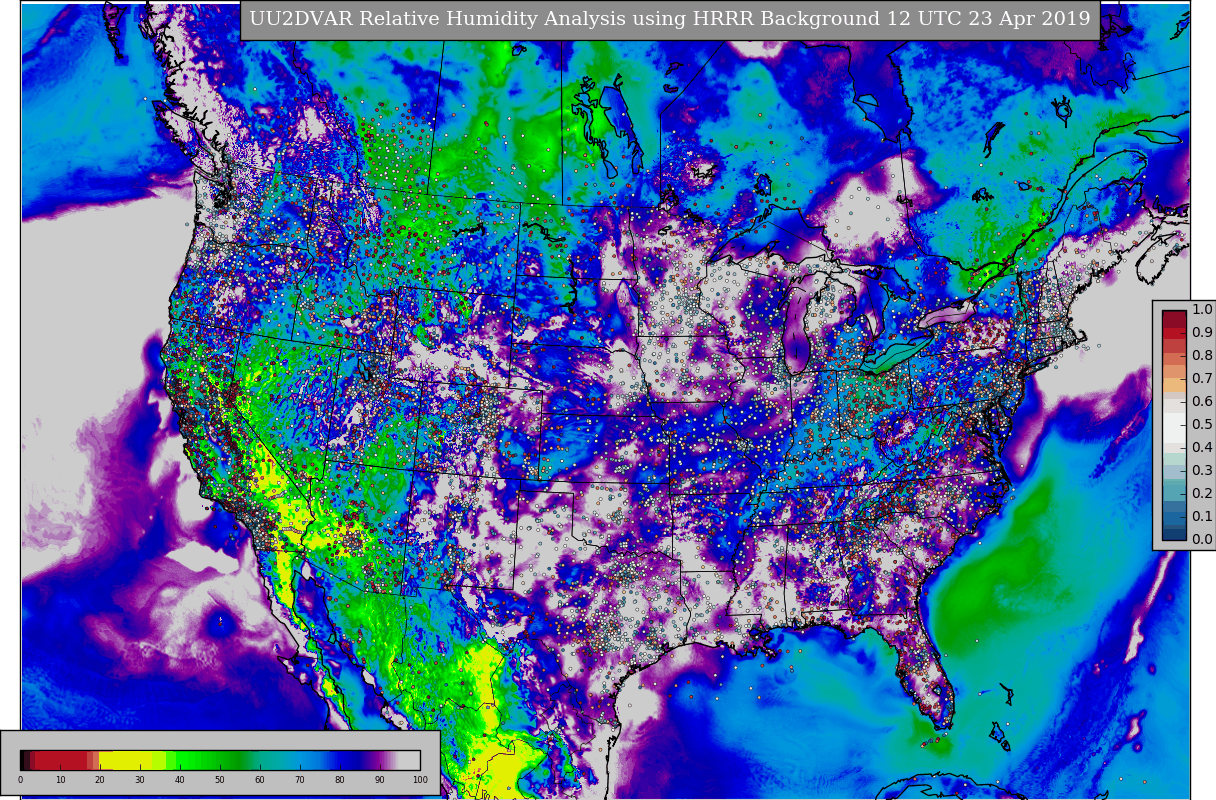Screen dimensions: 1216x800
Task: Select the dark red top swatch of vertical colorbar
Action: pyautogui.click(x=1174, y=319)
